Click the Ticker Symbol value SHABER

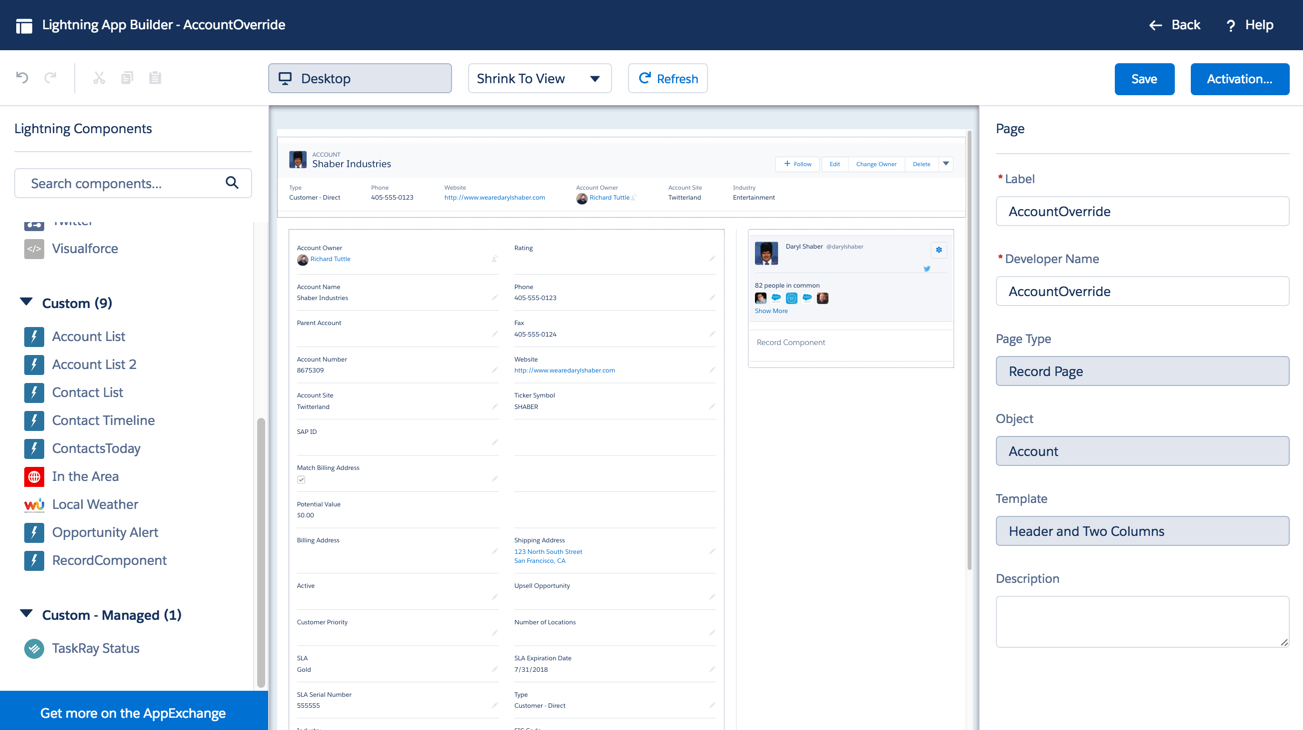526,407
